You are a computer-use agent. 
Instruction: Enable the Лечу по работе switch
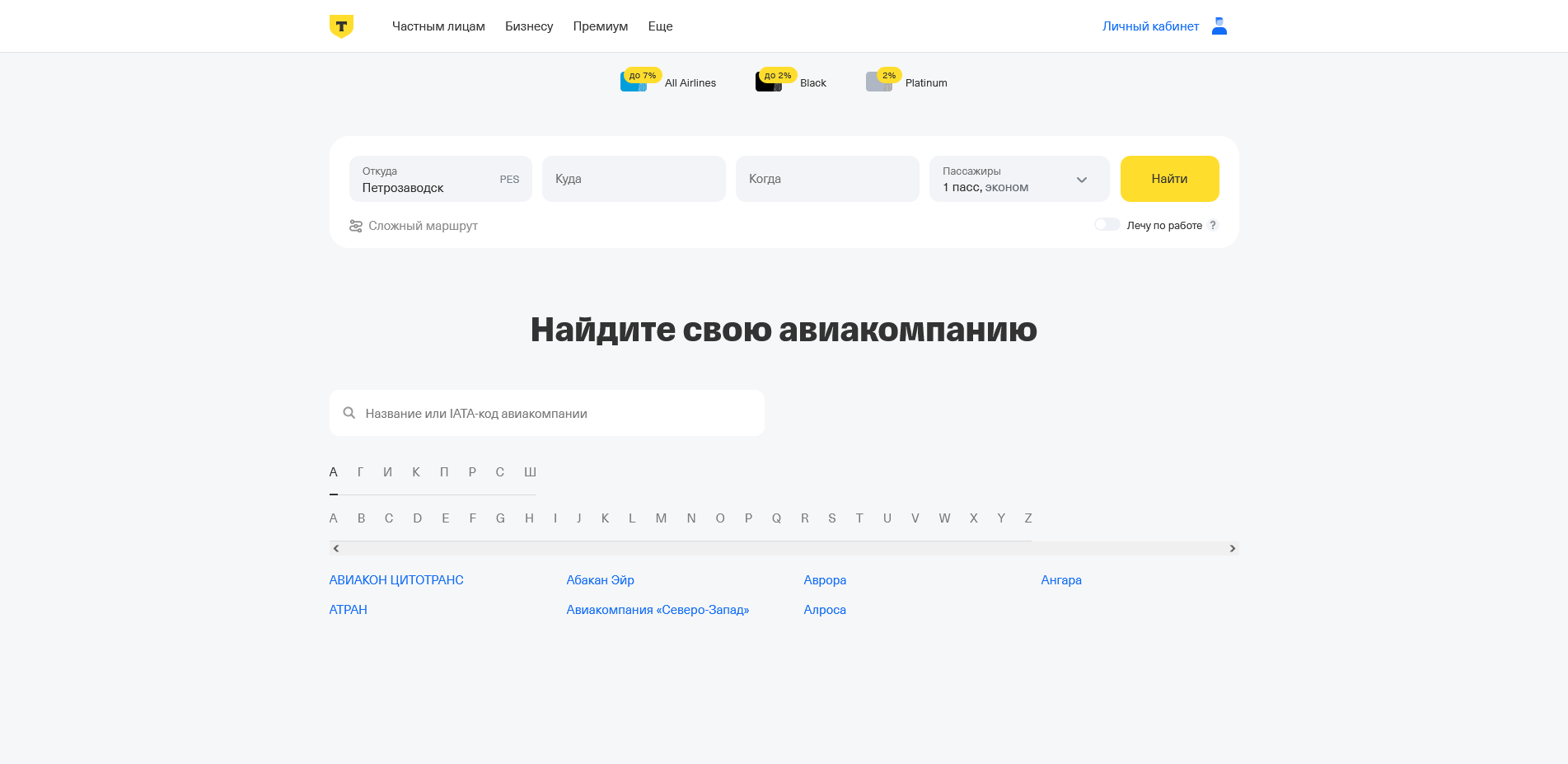[x=1107, y=223]
